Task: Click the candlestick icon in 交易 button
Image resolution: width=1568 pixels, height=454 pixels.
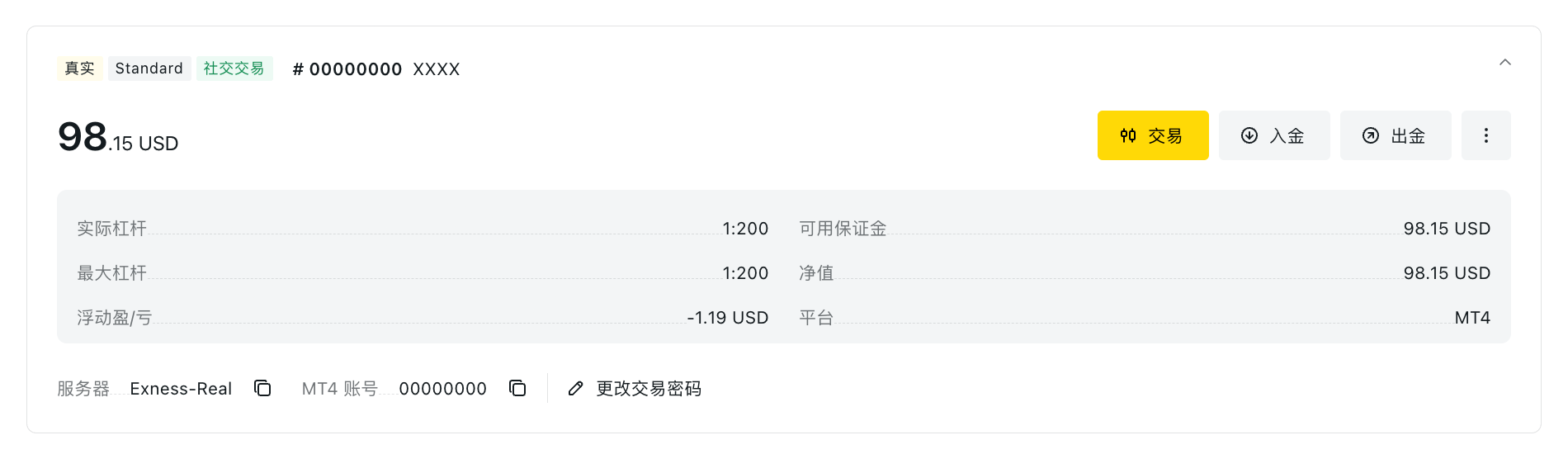Action: 1128,135
